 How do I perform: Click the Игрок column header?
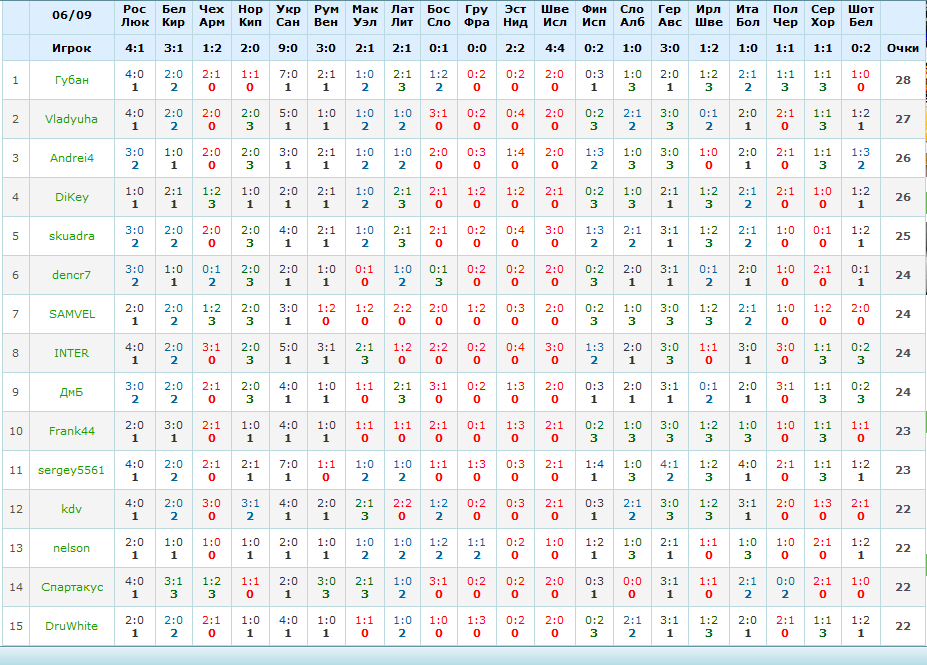(x=72, y=48)
